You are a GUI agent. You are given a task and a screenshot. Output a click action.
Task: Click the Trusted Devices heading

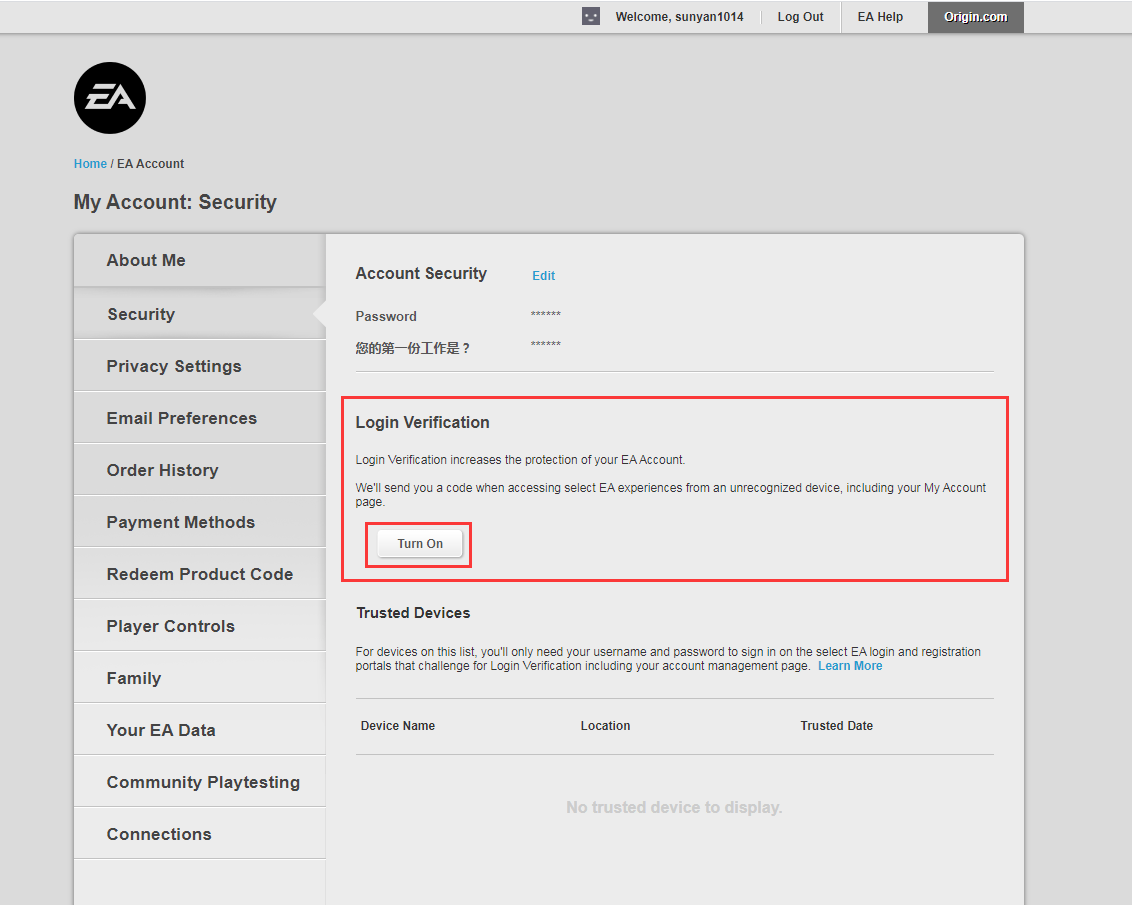[413, 613]
